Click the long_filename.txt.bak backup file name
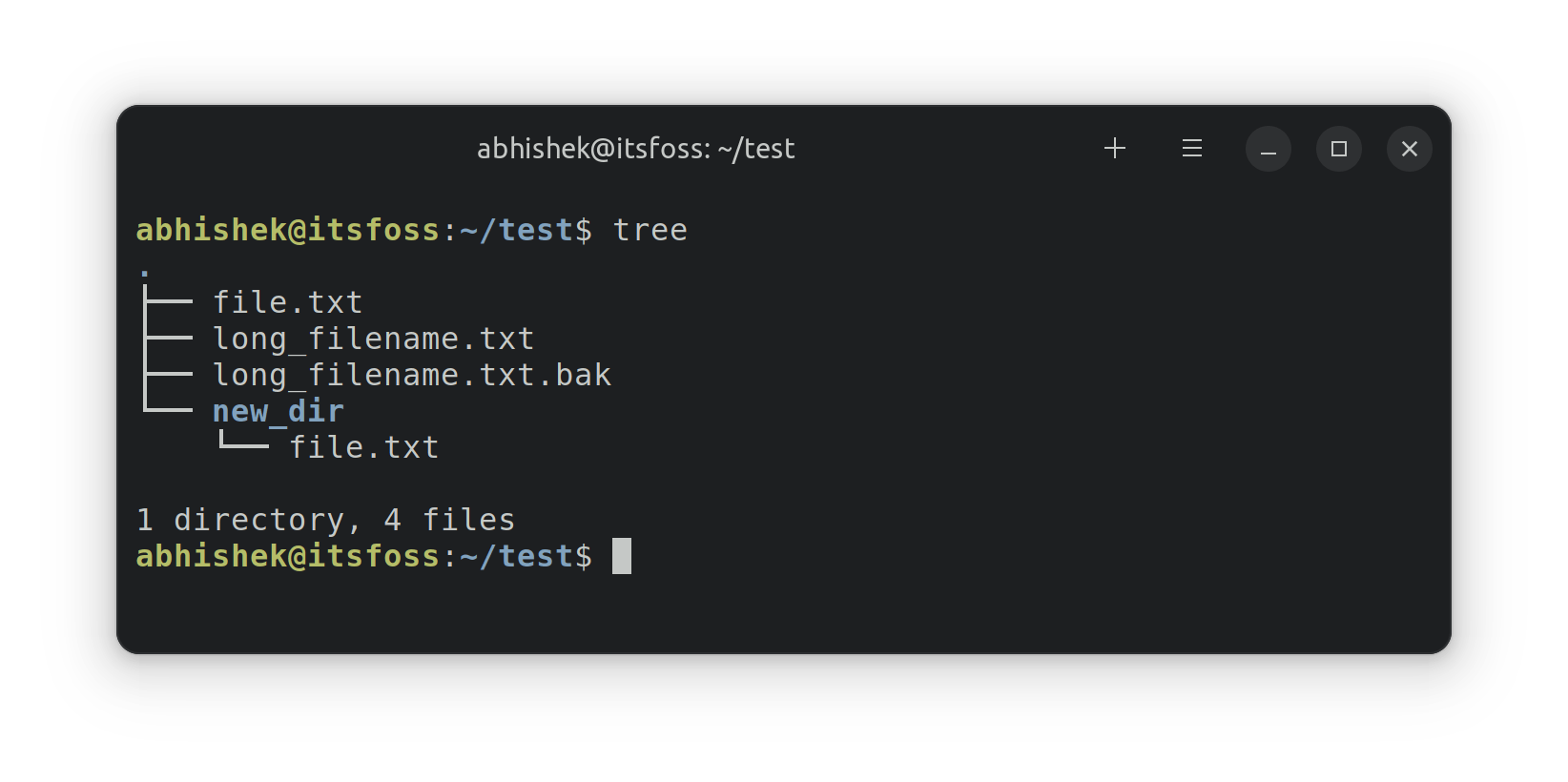1568x782 pixels. coord(411,374)
